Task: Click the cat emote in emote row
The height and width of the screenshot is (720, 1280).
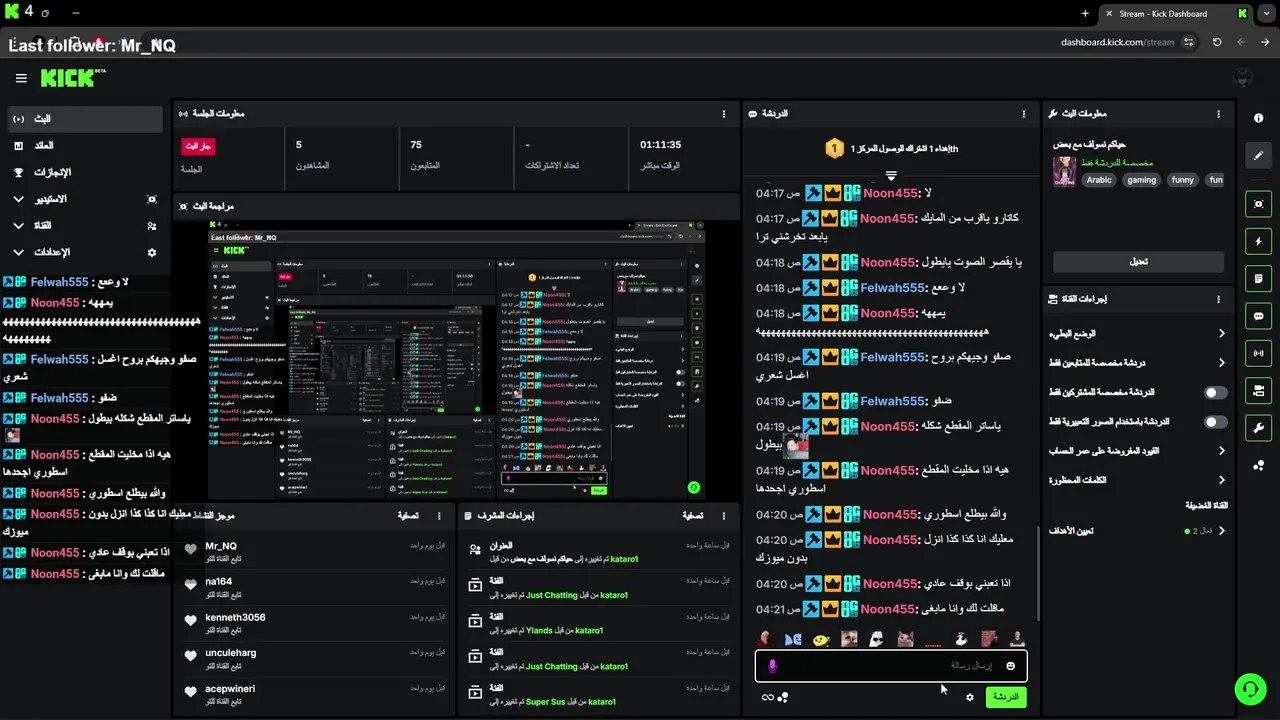Action: [904, 639]
